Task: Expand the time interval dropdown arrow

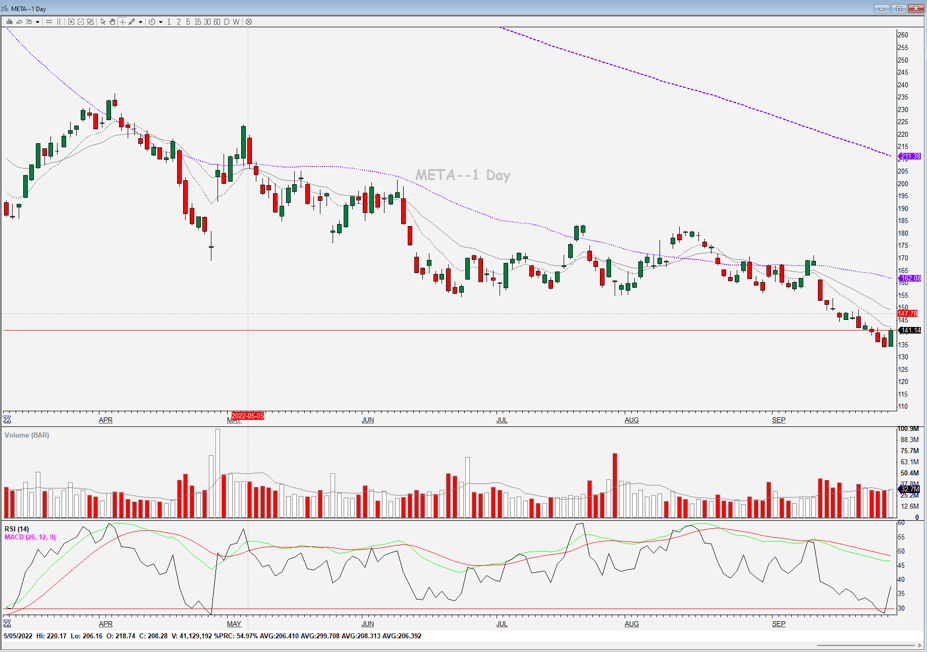Action: click(x=161, y=22)
